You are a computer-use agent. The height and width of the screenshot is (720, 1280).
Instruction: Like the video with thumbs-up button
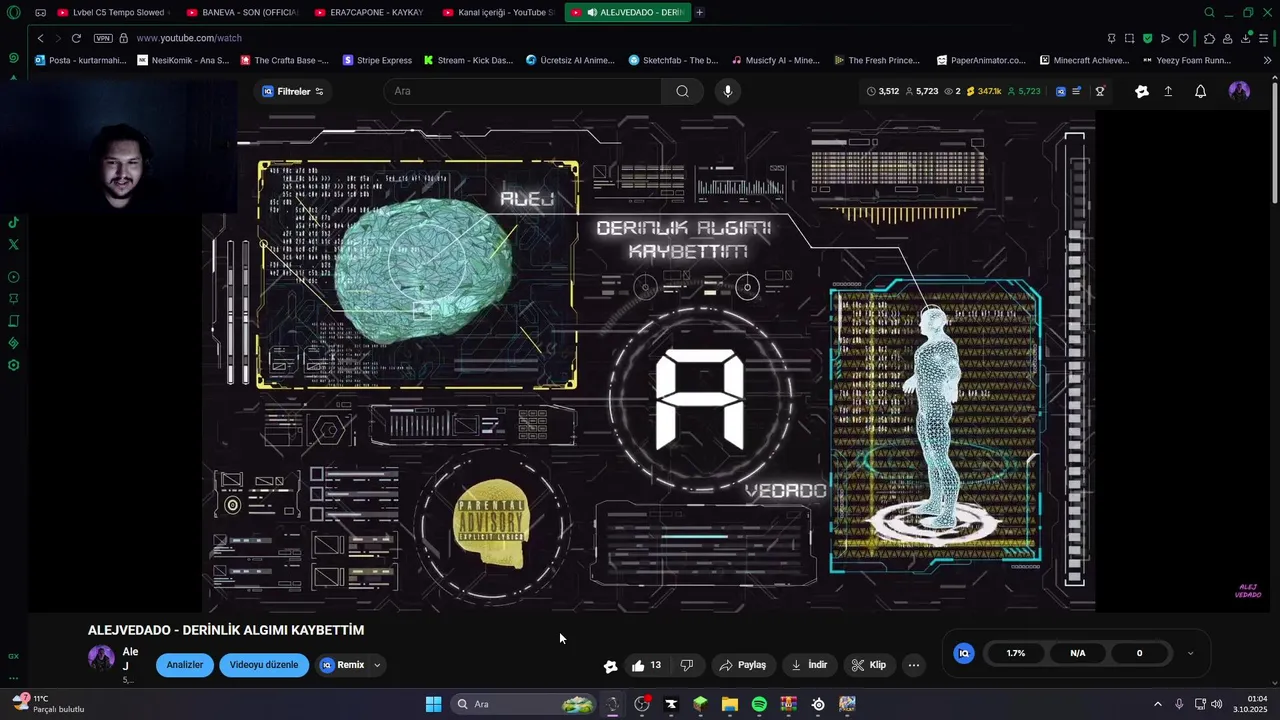click(646, 665)
